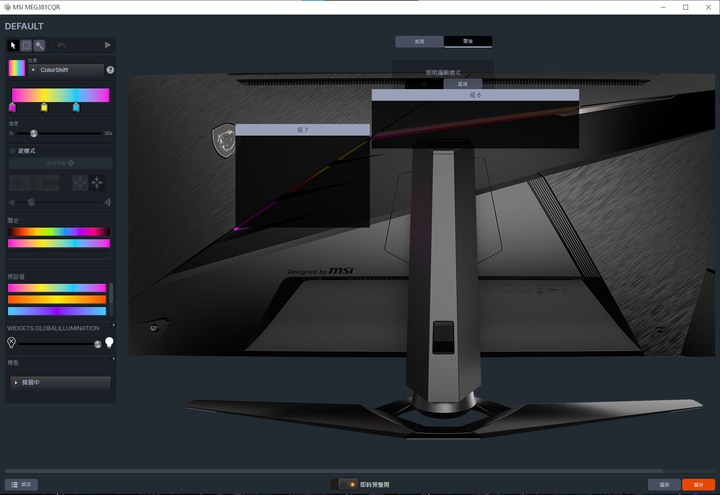Apply the pink-yellow-cyan history gradient
Image resolution: width=720 pixels, height=495 pixels.
point(59,243)
